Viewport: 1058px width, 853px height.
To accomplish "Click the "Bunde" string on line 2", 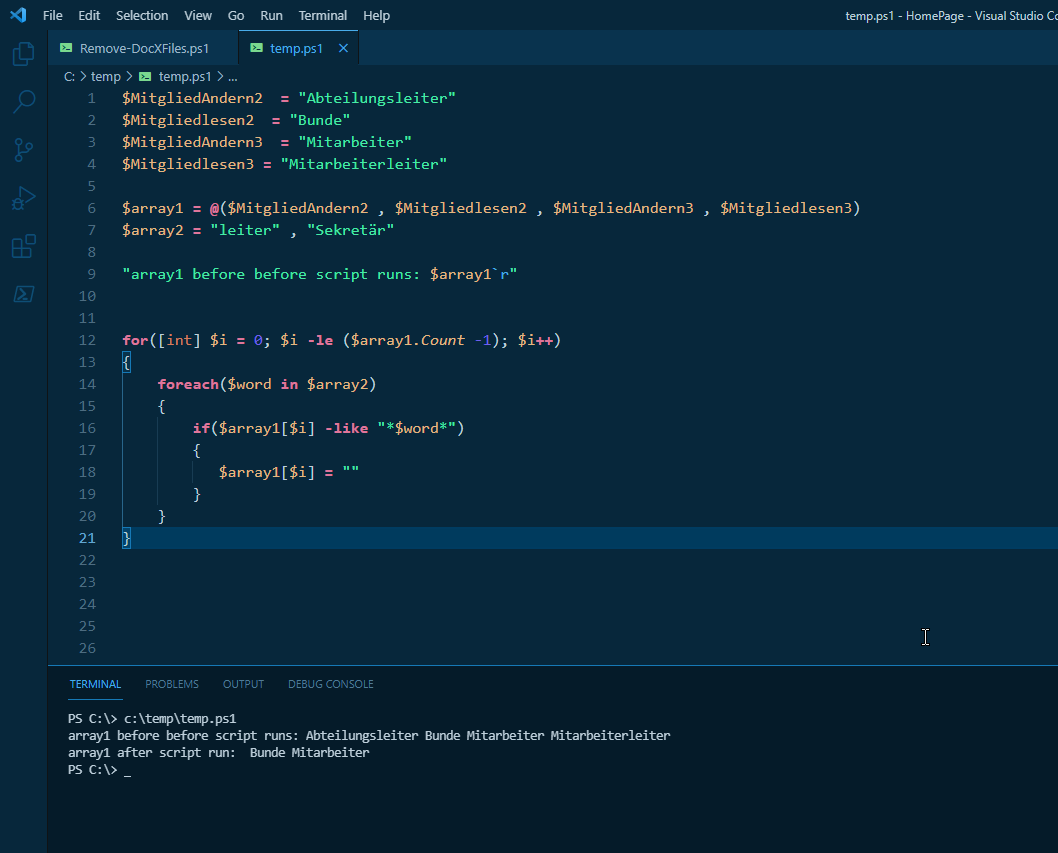I will pos(320,120).
